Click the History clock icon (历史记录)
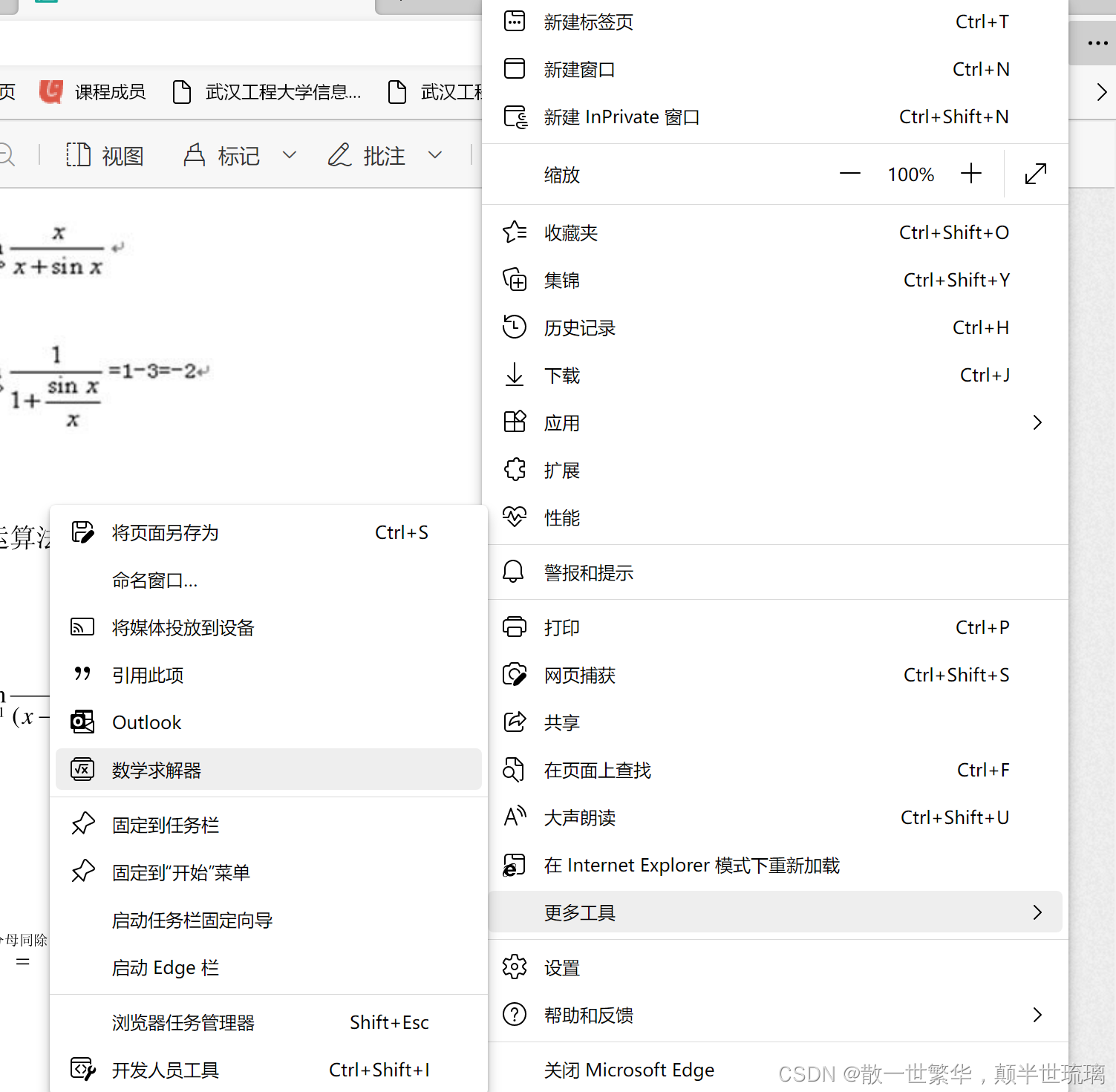The height and width of the screenshot is (1092, 1116). click(x=514, y=327)
